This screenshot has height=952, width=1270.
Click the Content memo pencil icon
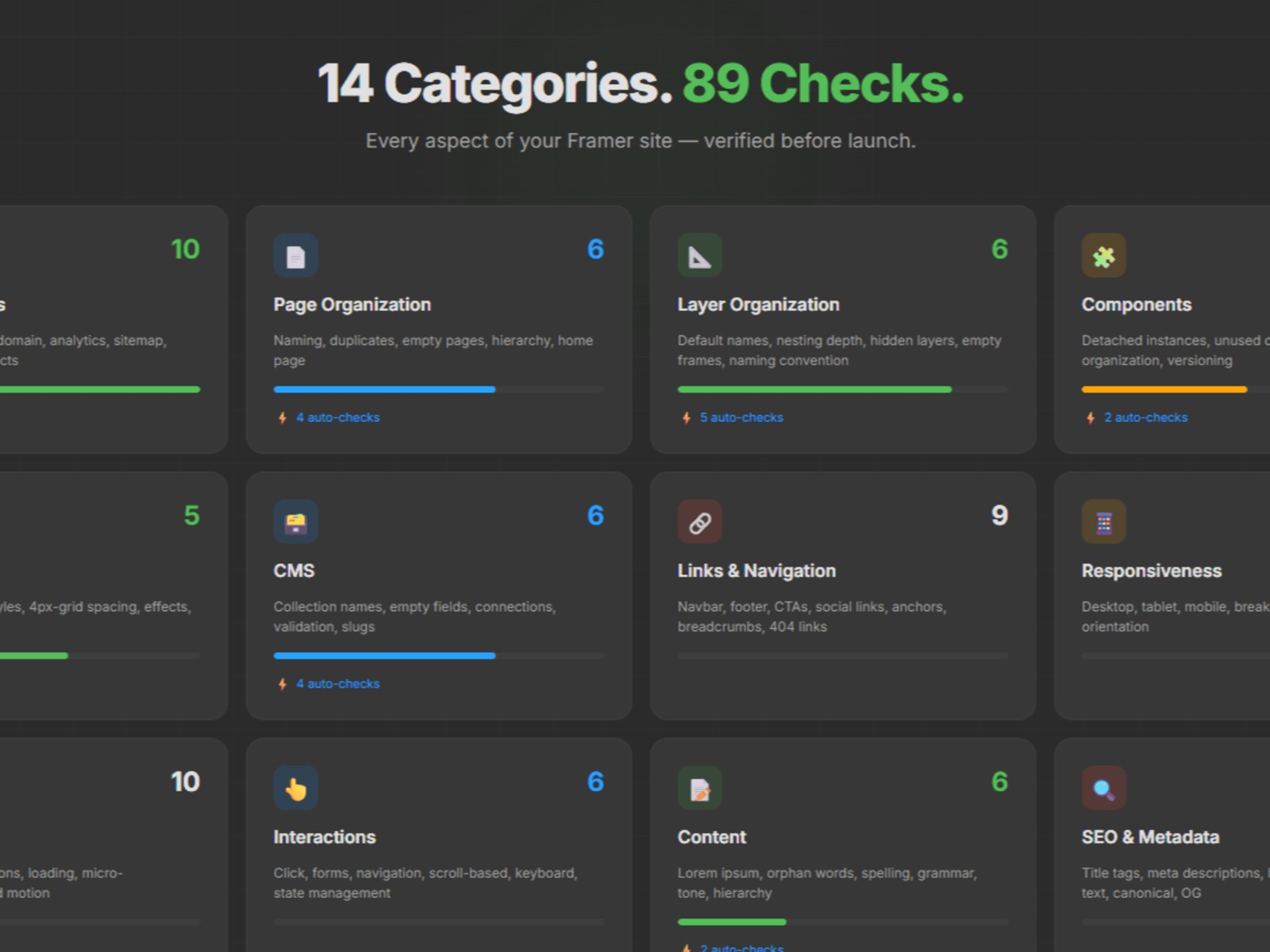[700, 788]
